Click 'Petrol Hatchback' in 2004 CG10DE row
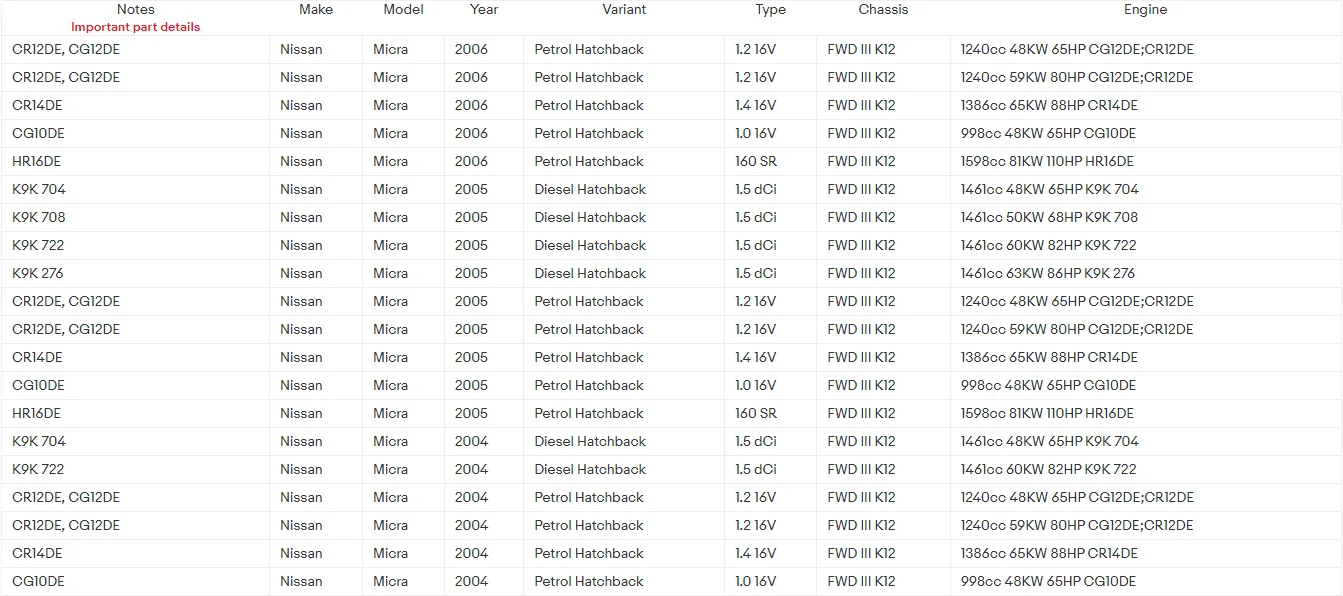This screenshot has width=1343, height=596. pos(589,581)
